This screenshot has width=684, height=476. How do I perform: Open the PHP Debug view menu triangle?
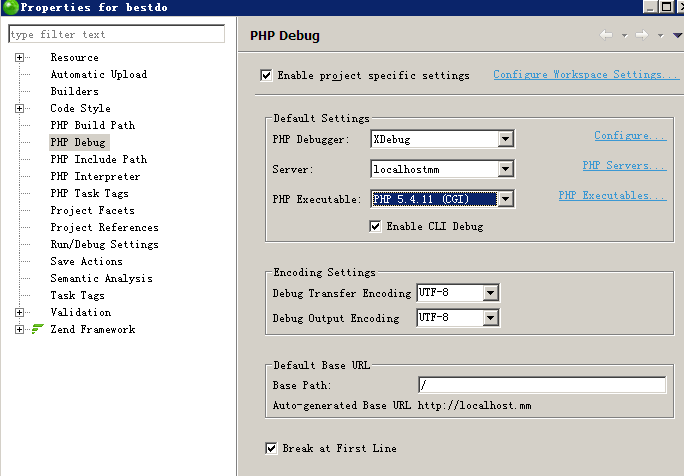coord(677,35)
